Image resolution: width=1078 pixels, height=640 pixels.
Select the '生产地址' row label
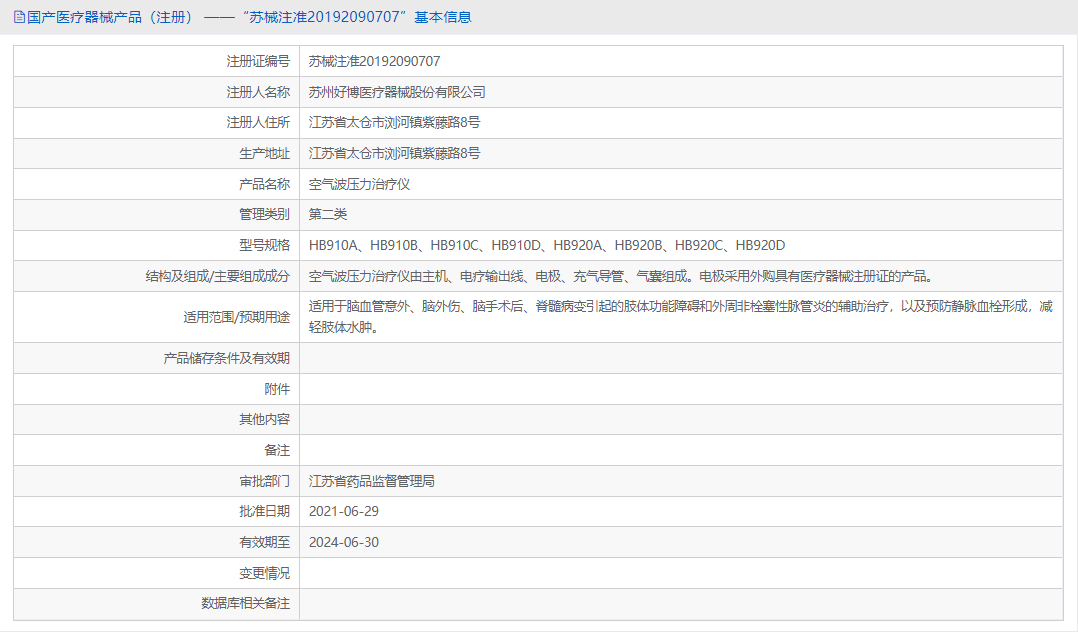pos(265,153)
